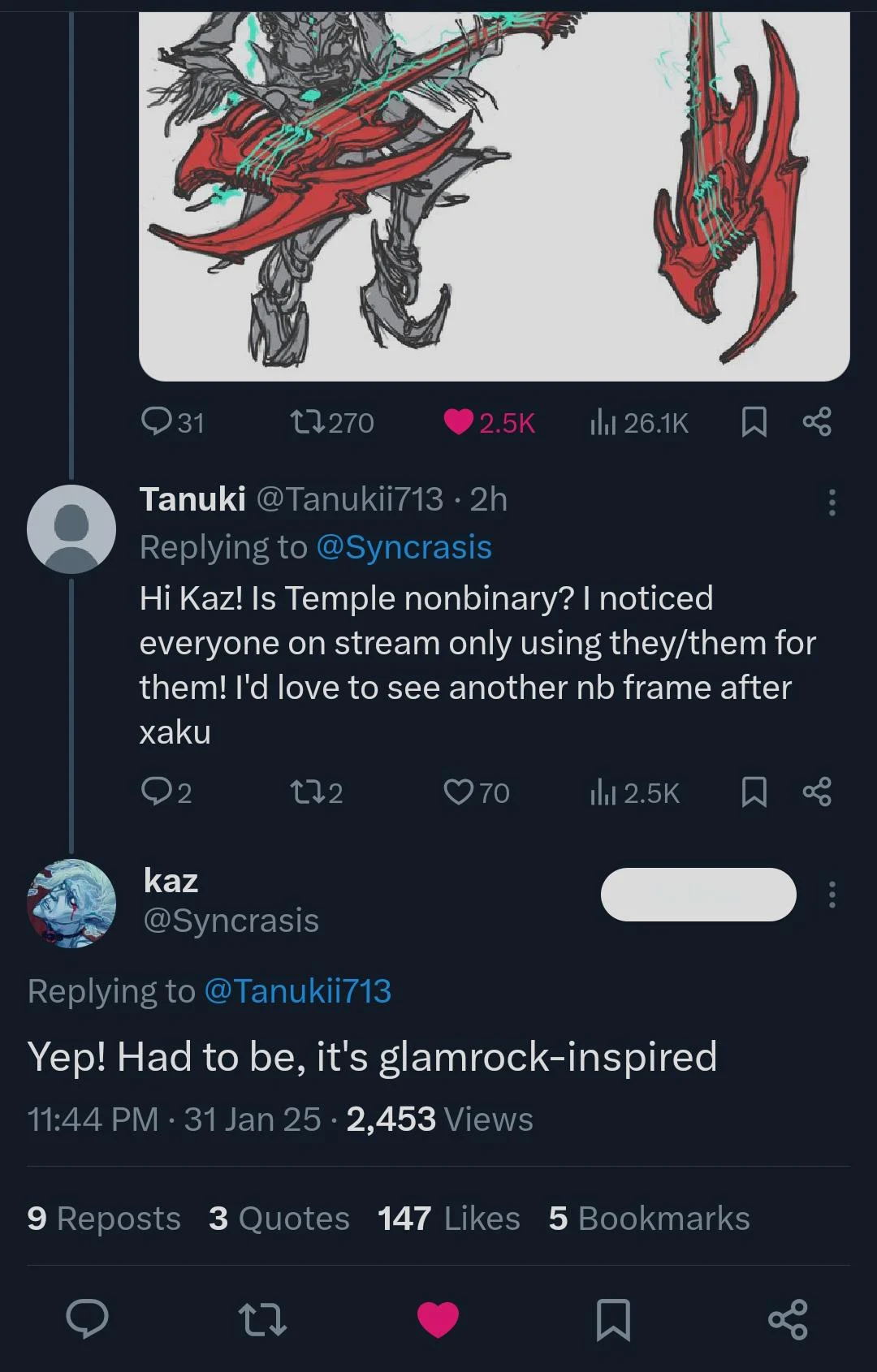Bookmark Tanuki's reply about Temple
This screenshot has height=1372, width=877.
coord(754,793)
